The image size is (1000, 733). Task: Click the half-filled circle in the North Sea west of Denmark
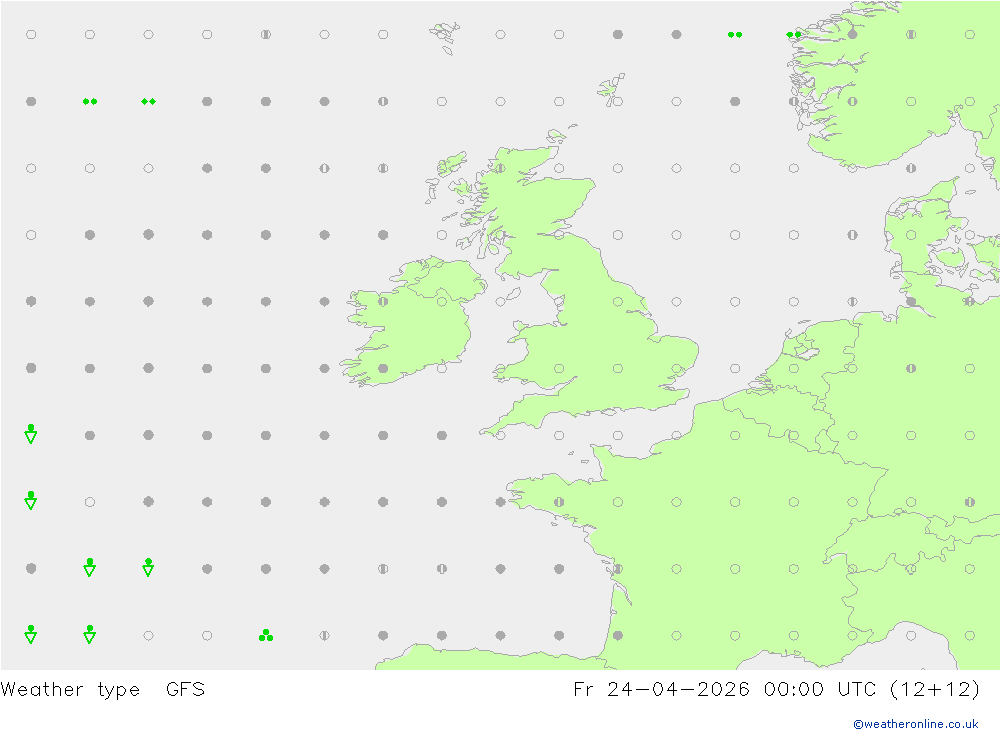click(x=853, y=235)
